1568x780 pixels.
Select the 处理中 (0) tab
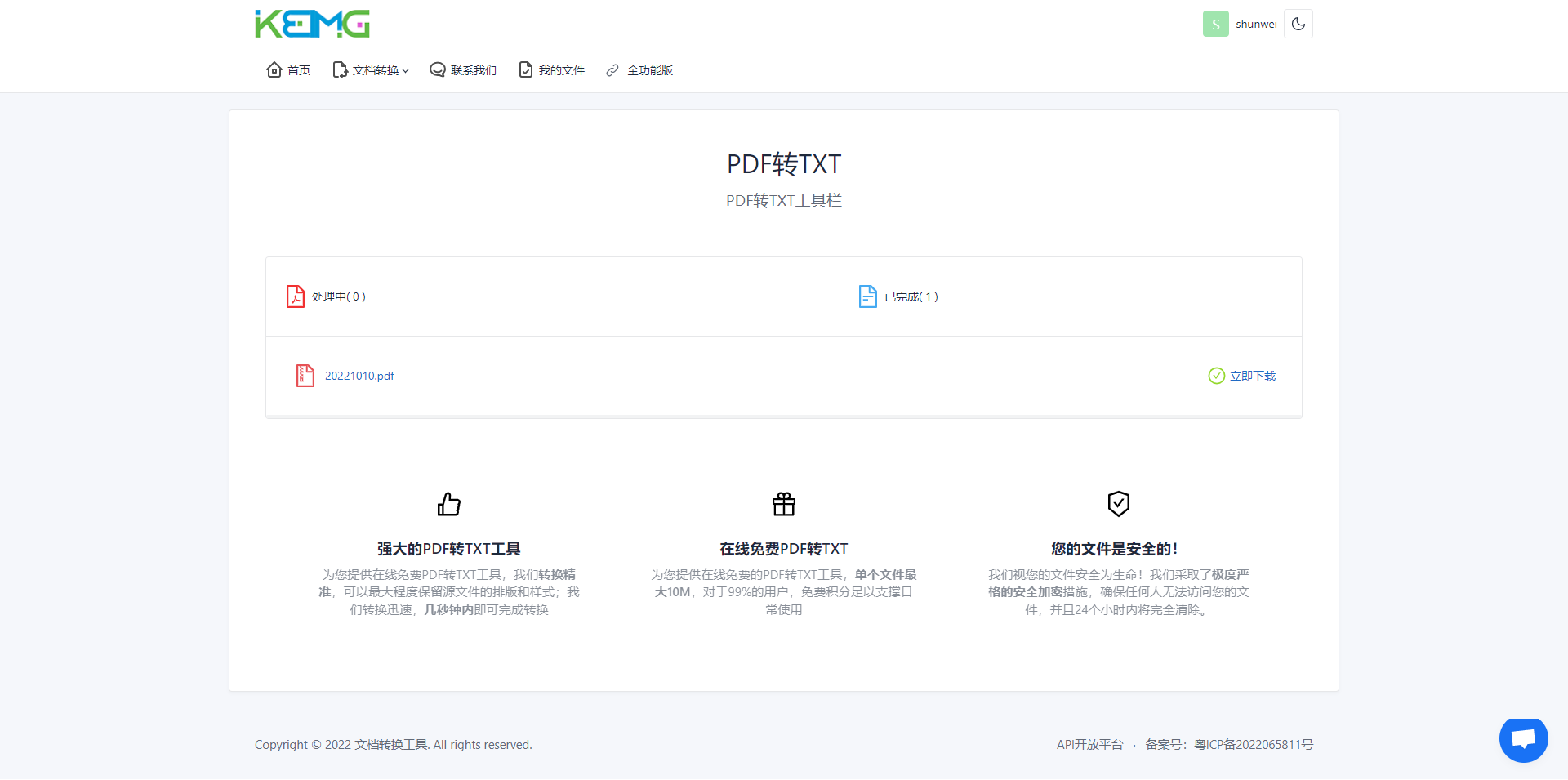coord(327,296)
